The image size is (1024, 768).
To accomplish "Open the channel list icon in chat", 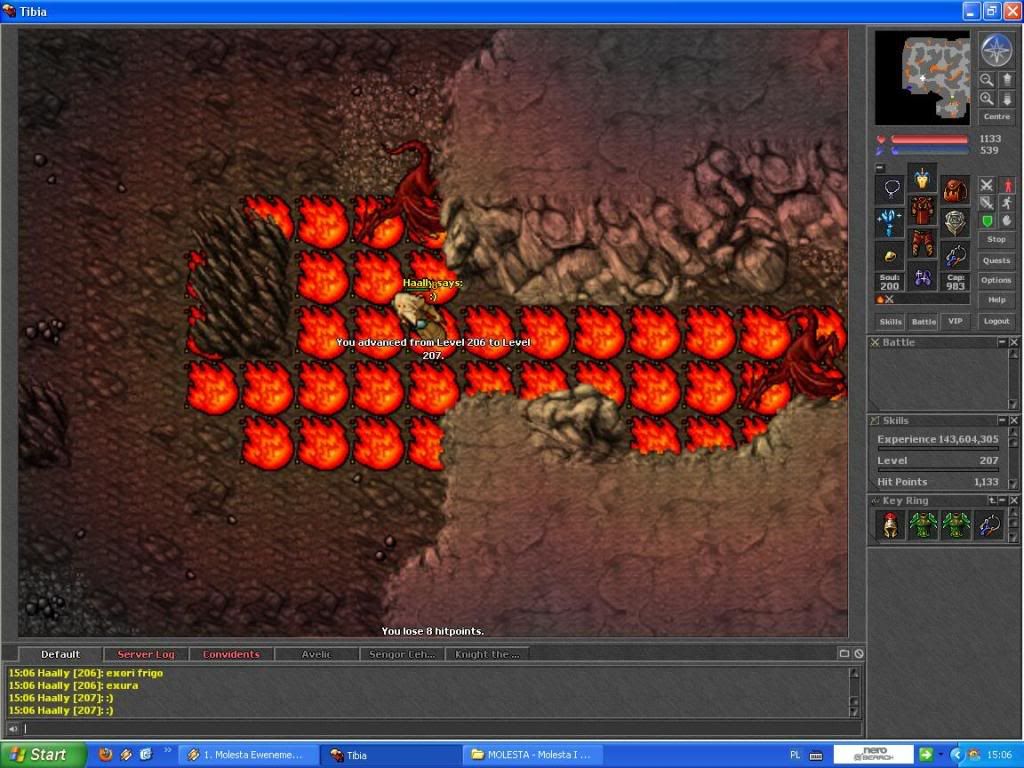I will (x=844, y=654).
